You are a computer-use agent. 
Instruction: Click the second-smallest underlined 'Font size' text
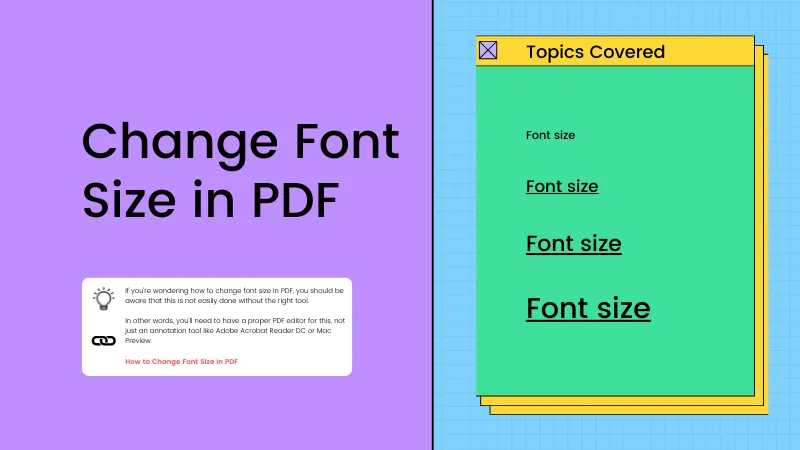562,186
